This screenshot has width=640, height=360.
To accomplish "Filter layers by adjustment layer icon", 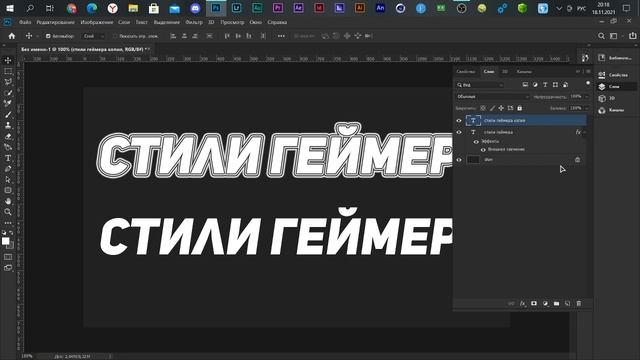I will [x=535, y=85].
